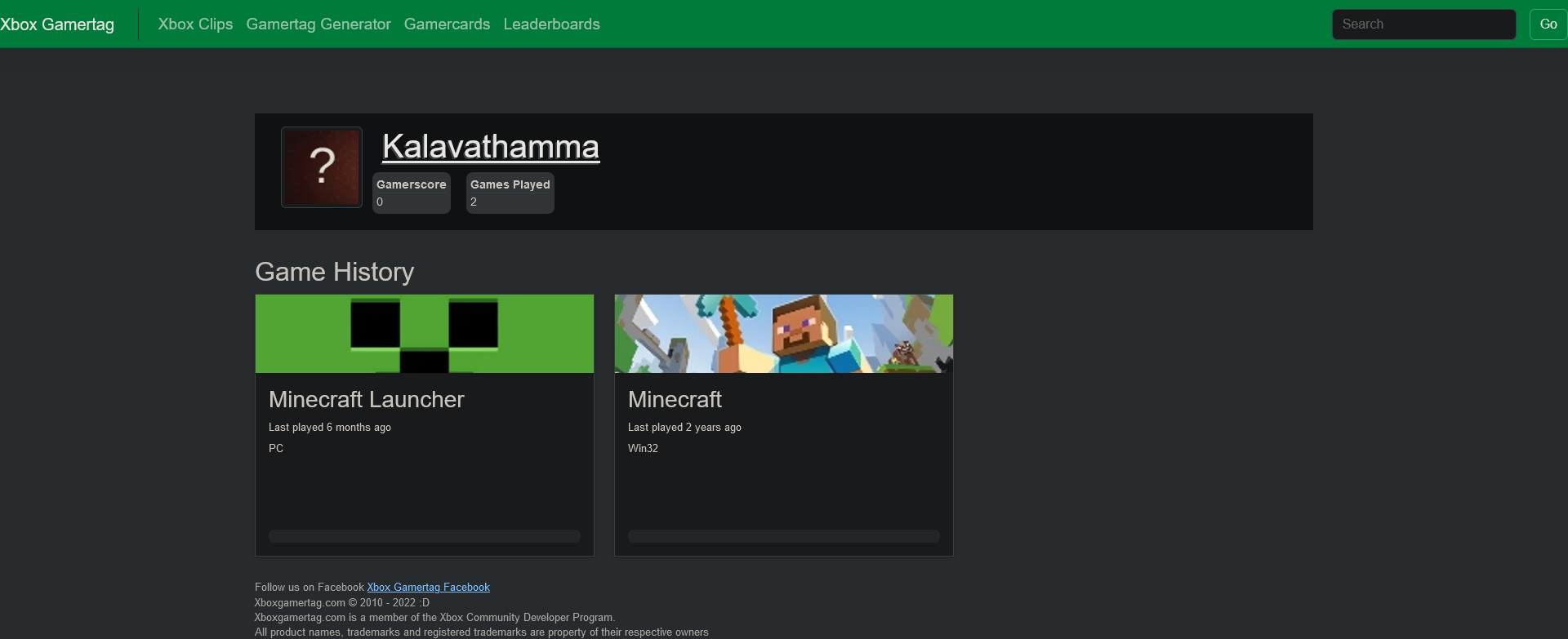This screenshot has width=1568, height=639.
Task: Click the Minecraft game title
Action: [675, 399]
